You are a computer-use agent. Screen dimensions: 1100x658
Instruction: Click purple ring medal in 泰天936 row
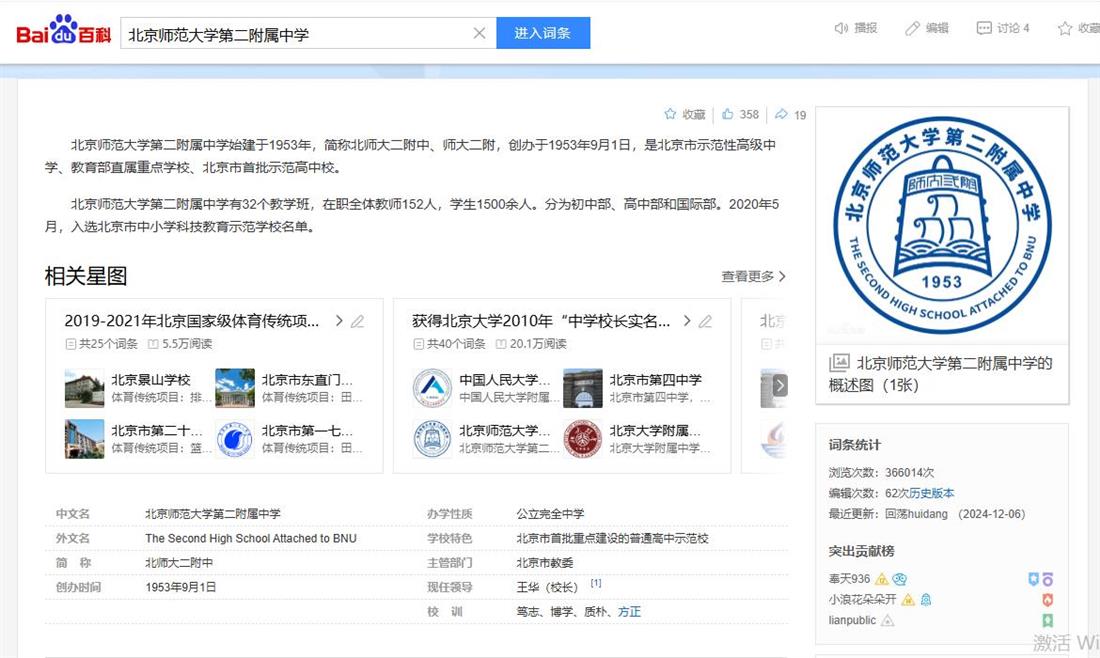(1047, 579)
